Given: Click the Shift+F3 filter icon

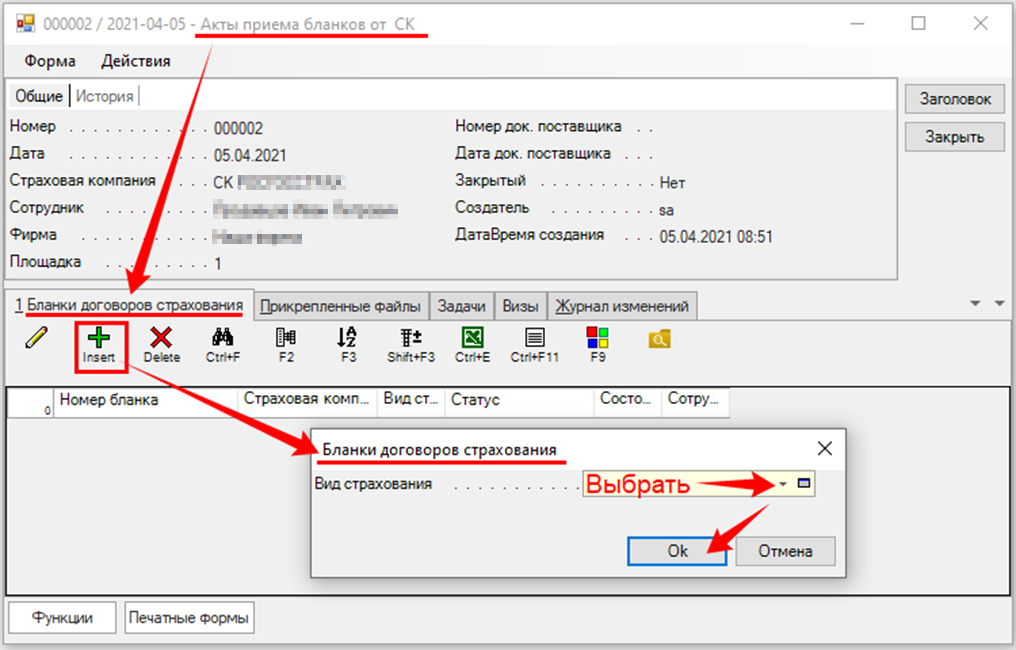Looking at the screenshot, I should click(x=410, y=338).
